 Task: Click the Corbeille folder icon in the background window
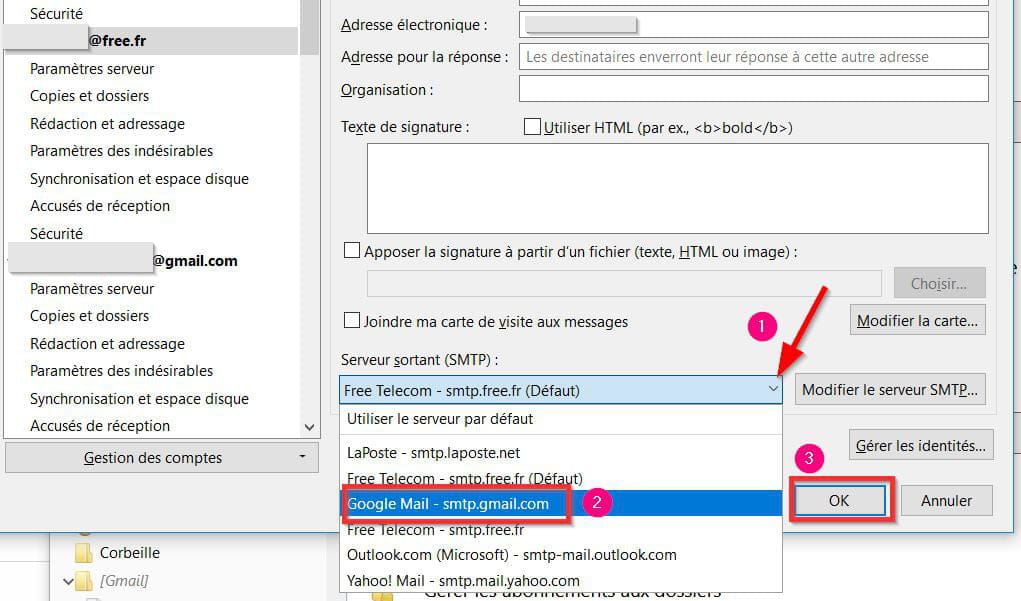coord(83,553)
